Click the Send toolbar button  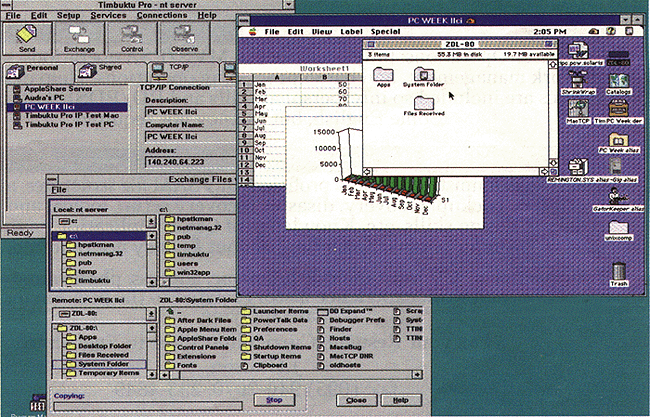coord(27,39)
